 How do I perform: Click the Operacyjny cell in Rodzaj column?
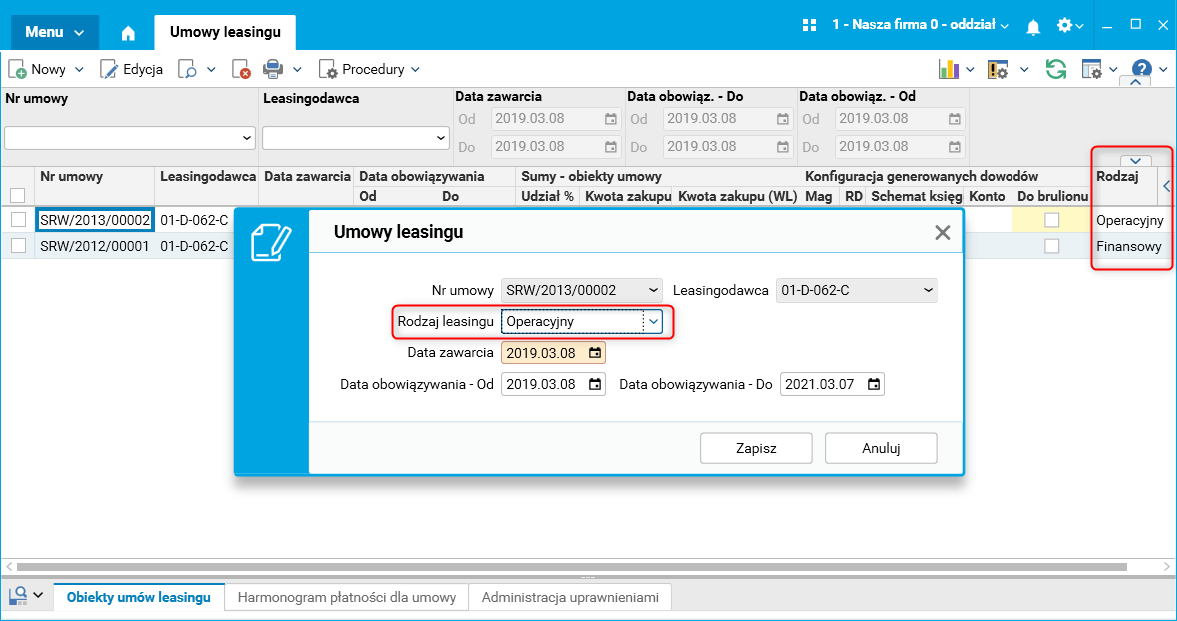(1130, 220)
